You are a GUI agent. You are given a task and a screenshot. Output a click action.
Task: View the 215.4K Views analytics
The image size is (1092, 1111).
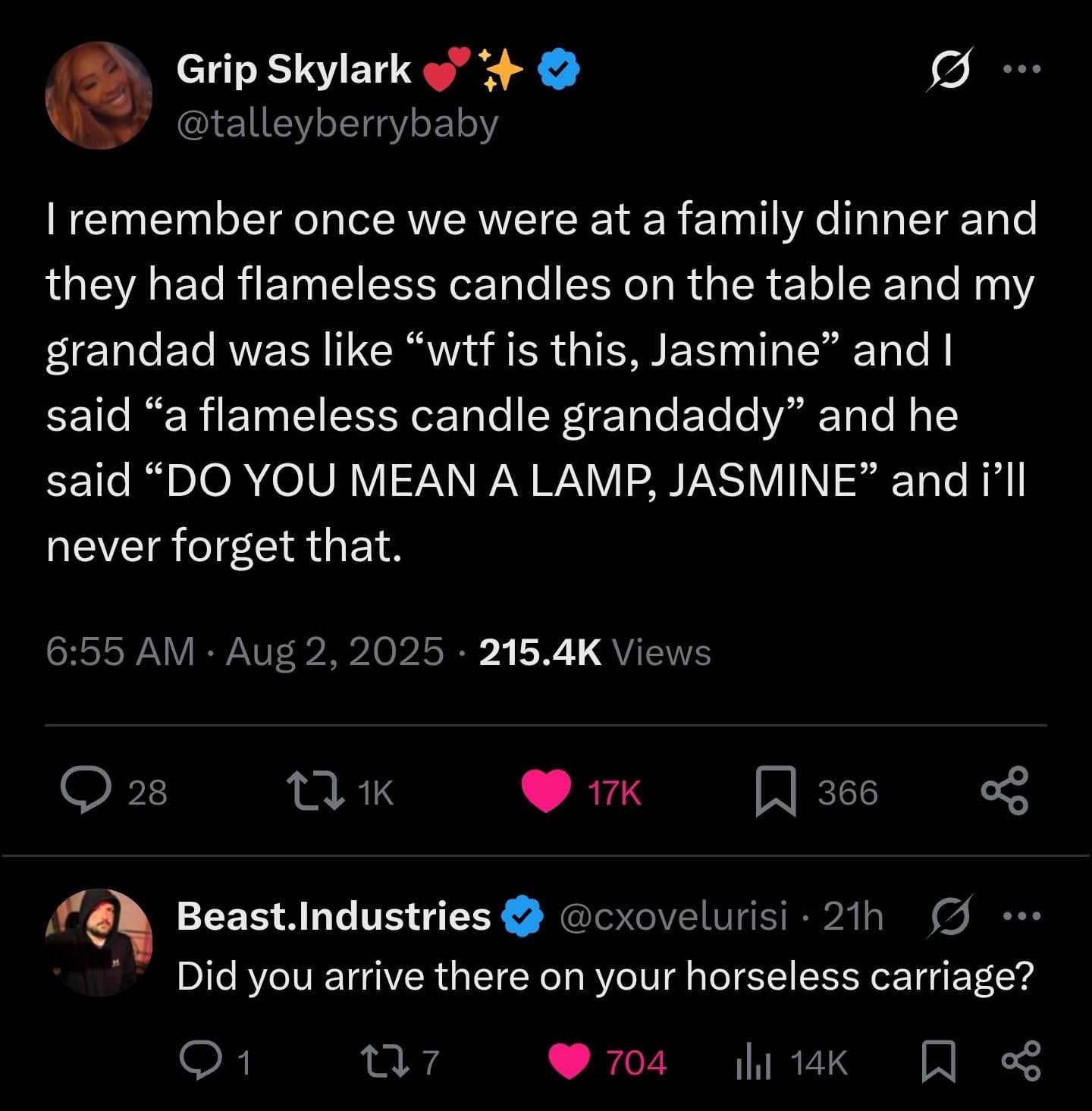[x=595, y=651]
